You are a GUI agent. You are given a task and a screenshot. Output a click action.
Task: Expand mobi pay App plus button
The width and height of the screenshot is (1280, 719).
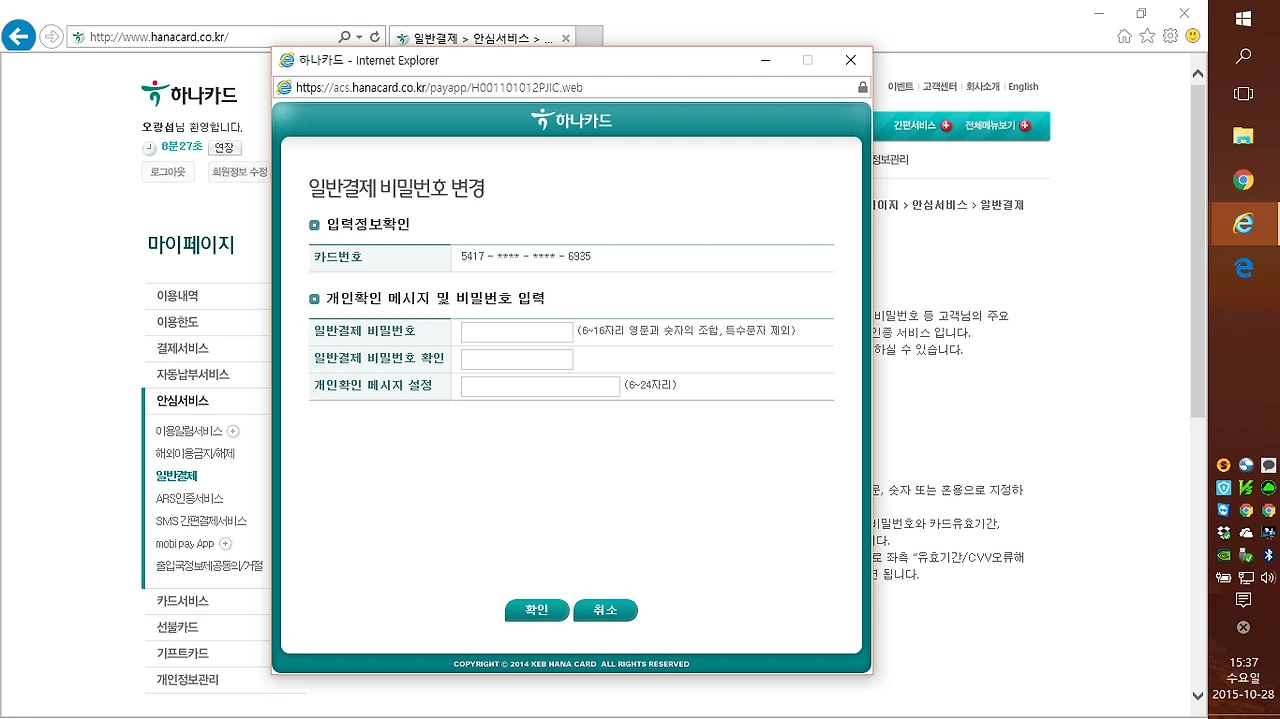click(x=225, y=544)
